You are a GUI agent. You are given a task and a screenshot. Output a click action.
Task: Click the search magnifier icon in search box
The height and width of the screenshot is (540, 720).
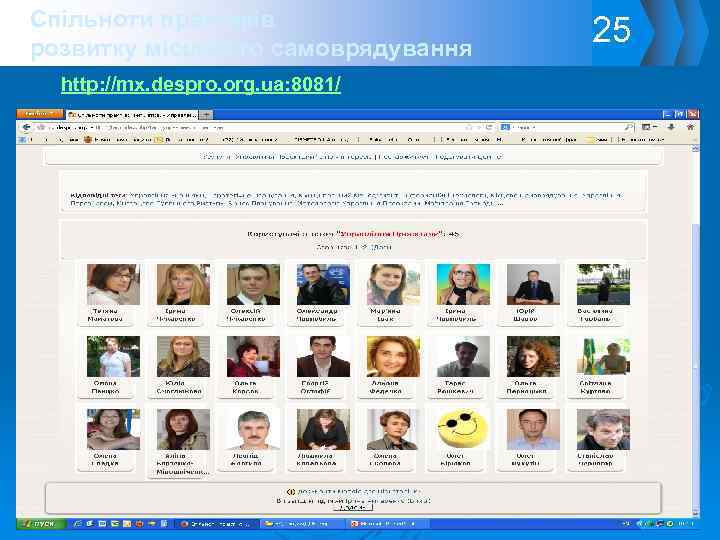629,127
